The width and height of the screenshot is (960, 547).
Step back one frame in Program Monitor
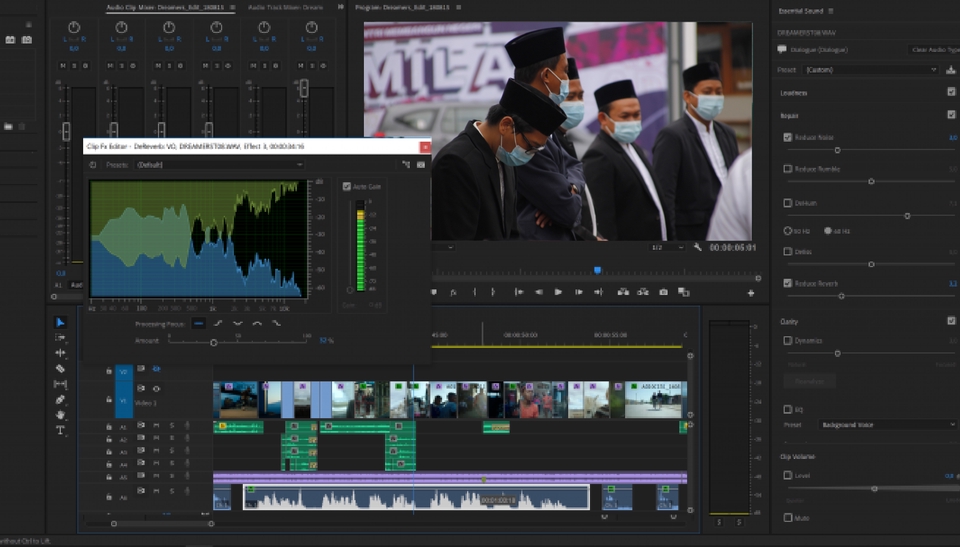click(x=539, y=292)
